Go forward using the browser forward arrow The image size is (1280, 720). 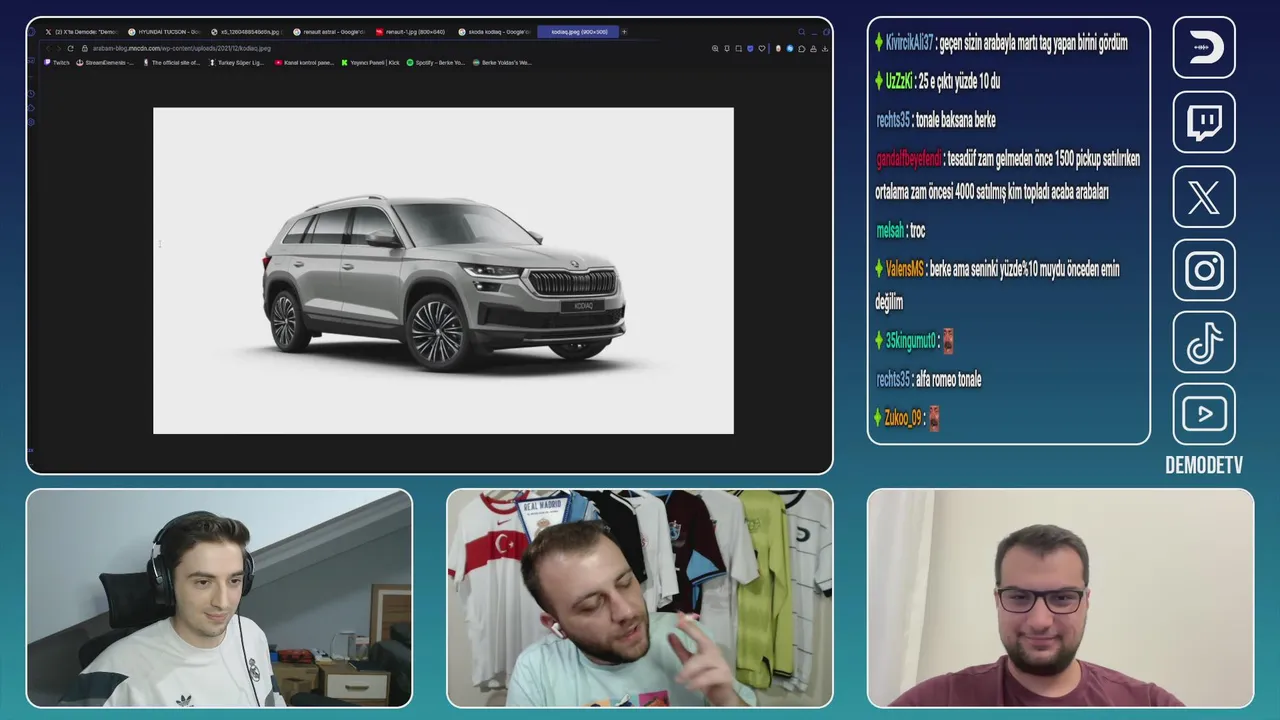(x=58, y=48)
